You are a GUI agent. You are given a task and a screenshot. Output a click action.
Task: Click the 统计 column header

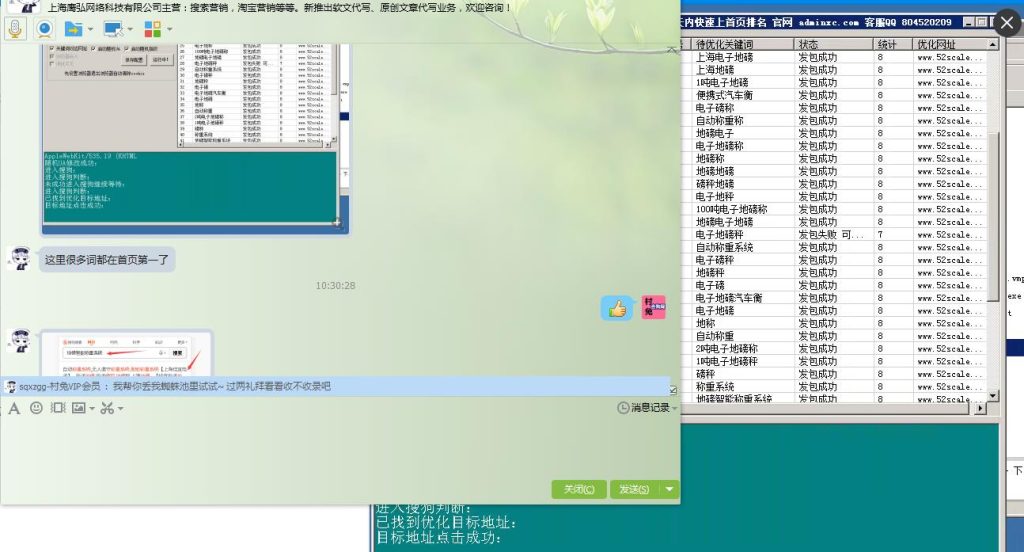[x=893, y=44]
